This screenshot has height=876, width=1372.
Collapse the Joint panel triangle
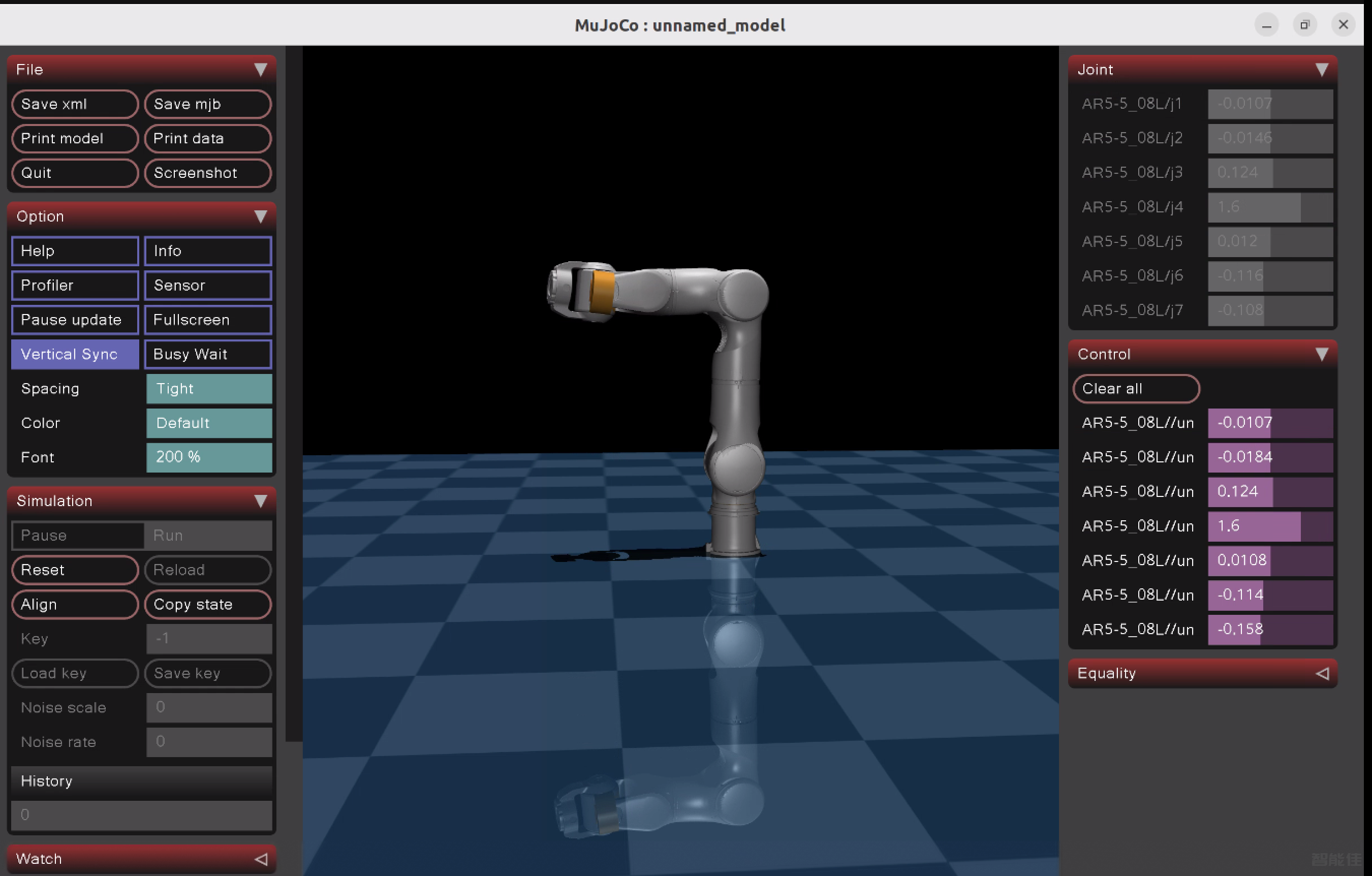tap(1322, 70)
